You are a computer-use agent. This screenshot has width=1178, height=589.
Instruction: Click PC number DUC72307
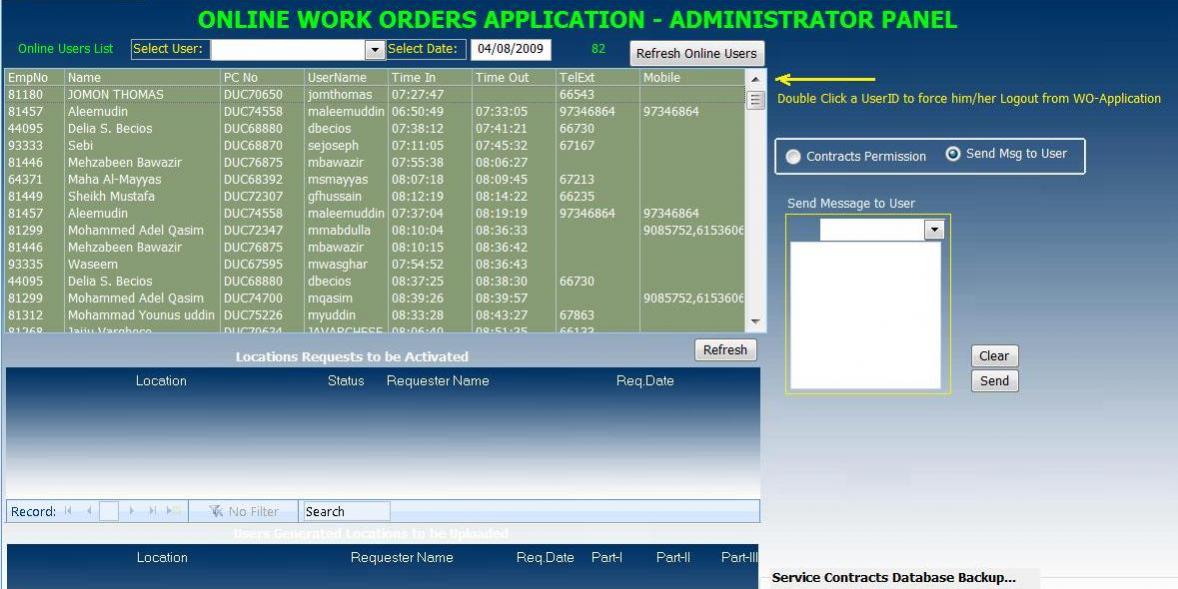point(253,197)
